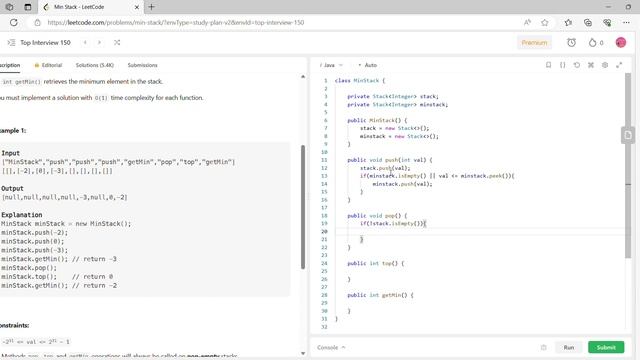This screenshot has height=360, width=640.
Task: Open the Submissions tab
Action: [x=142, y=65]
